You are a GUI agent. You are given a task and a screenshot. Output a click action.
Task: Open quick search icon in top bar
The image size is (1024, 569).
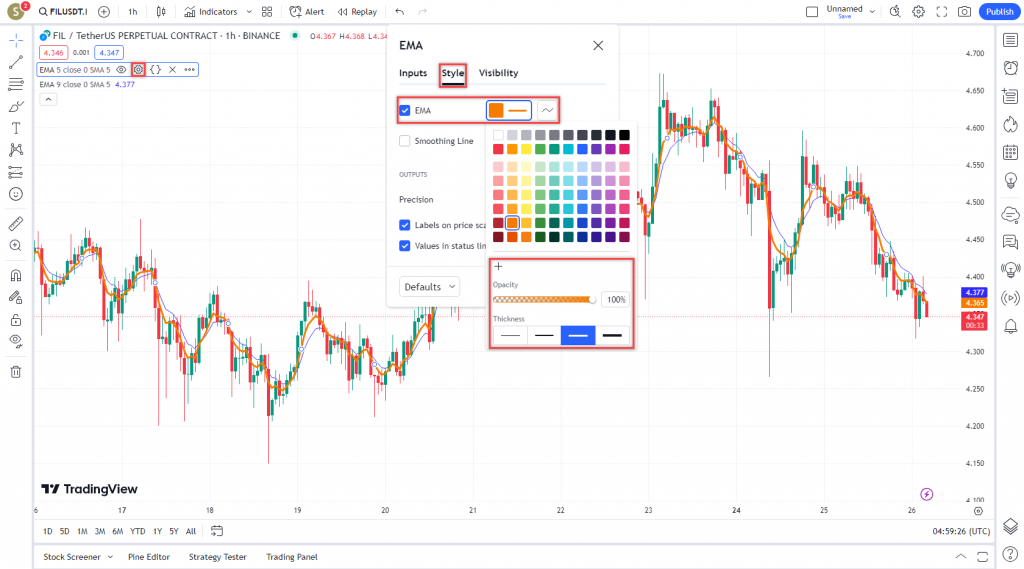895,12
